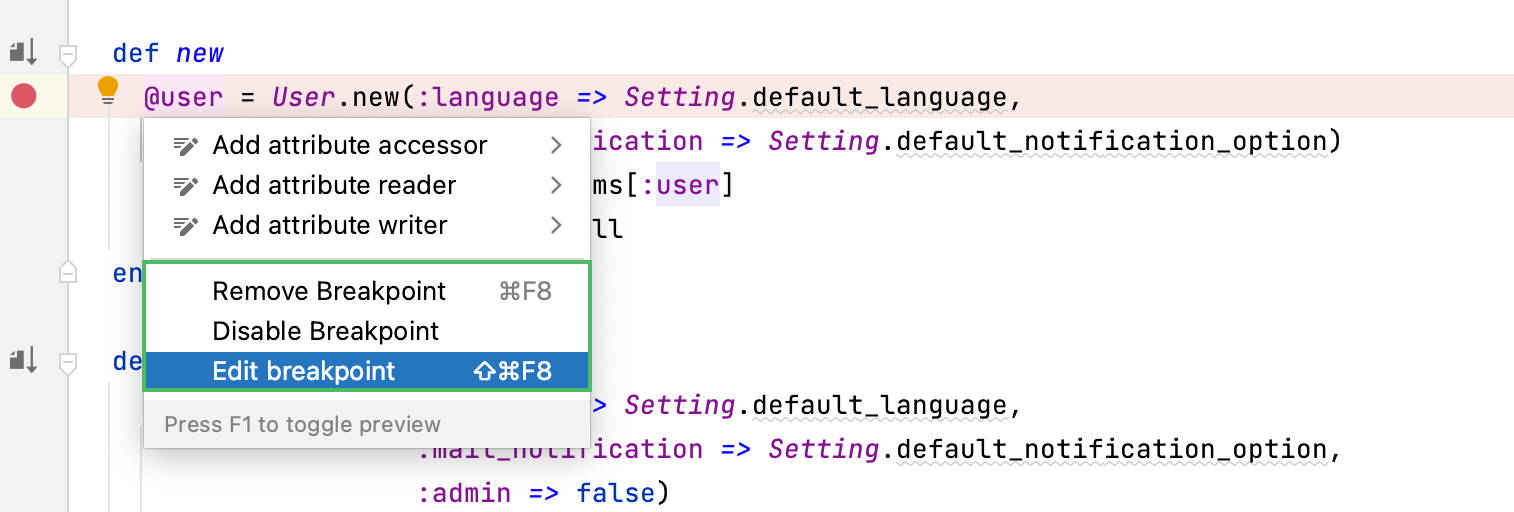Viewport: 1514px width, 512px height.
Task: Choose Add attribute accessor from the popup
Action: (349, 146)
